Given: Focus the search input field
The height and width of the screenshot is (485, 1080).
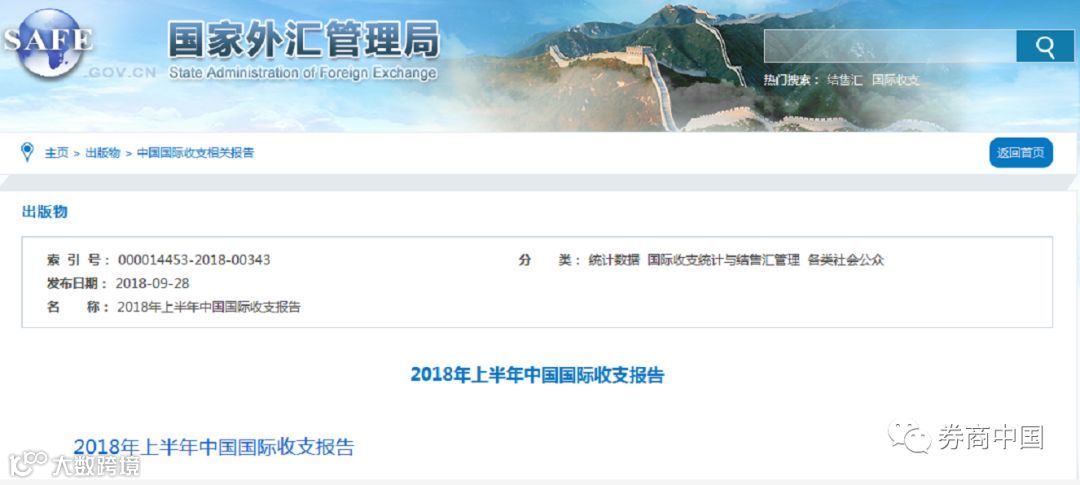Looking at the screenshot, I should 890,46.
